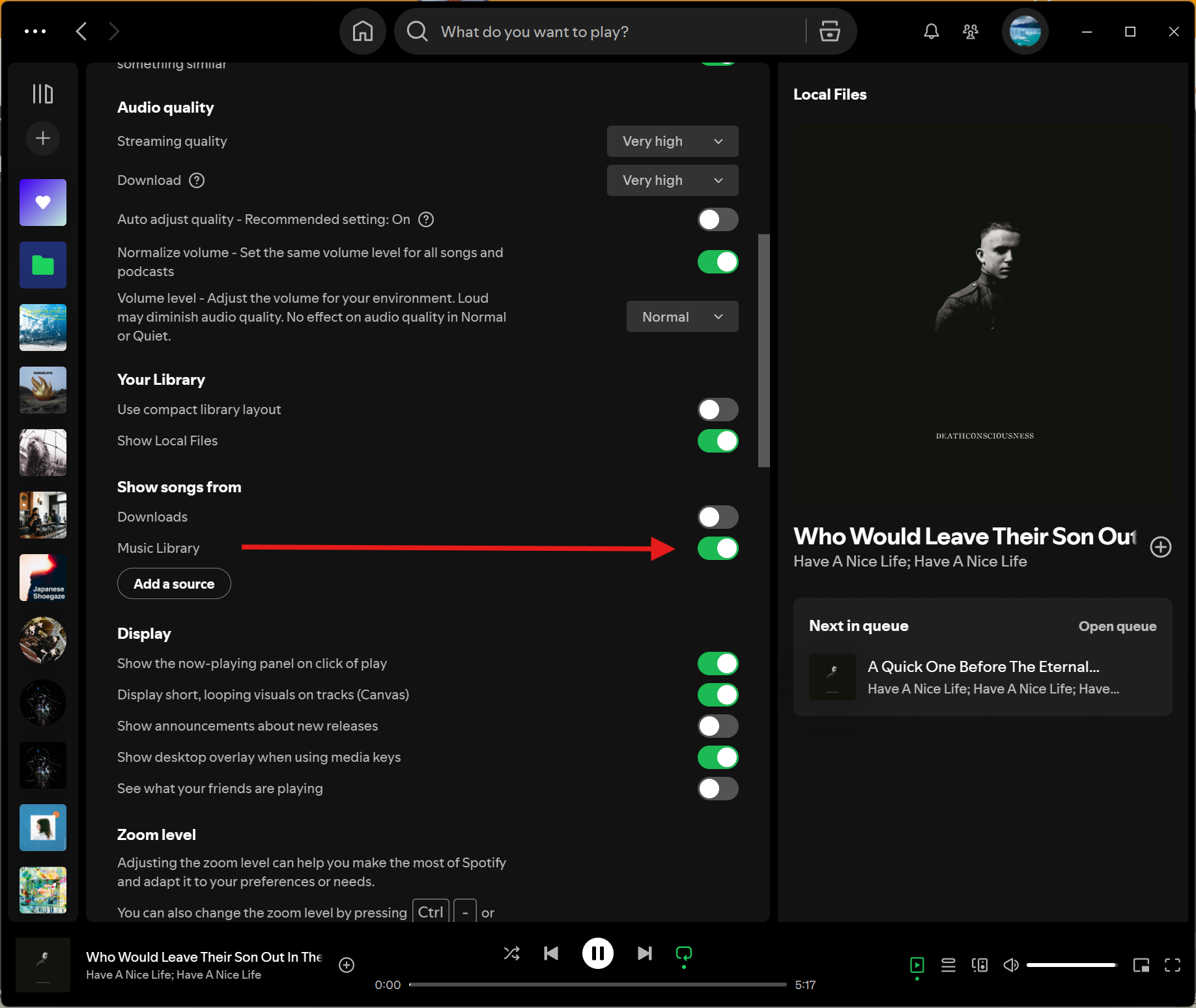Maximize the Spotify window

pos(1130,31)
